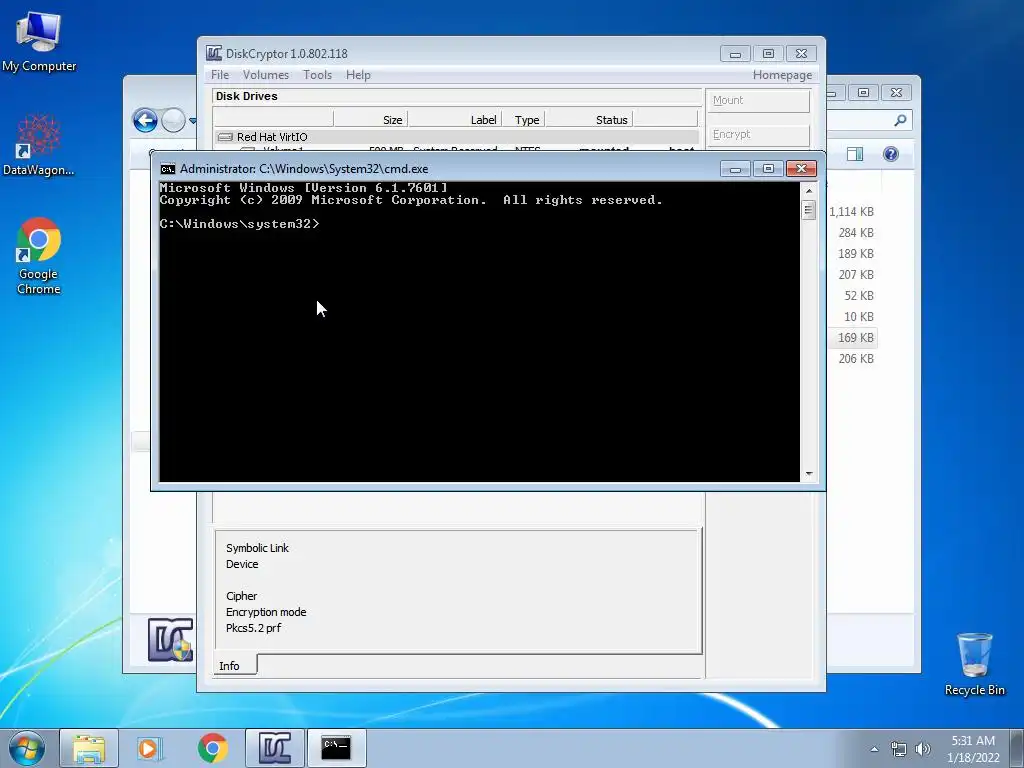This screenshot has width=1024, height=768.
Task: Launch Chrome from the taskbar
Action: pyautogui.click(x=212, y=748)
